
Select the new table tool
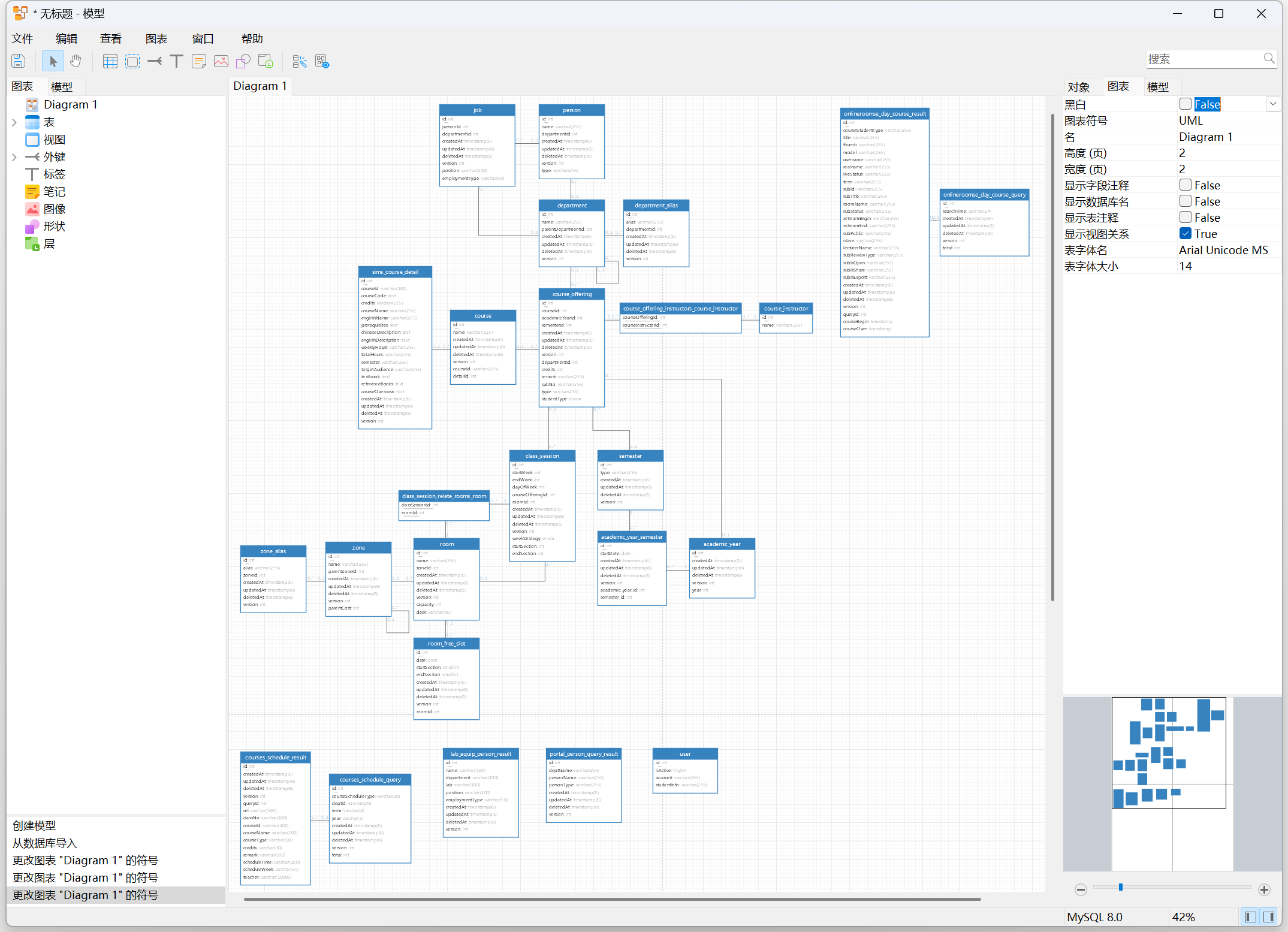110,61
